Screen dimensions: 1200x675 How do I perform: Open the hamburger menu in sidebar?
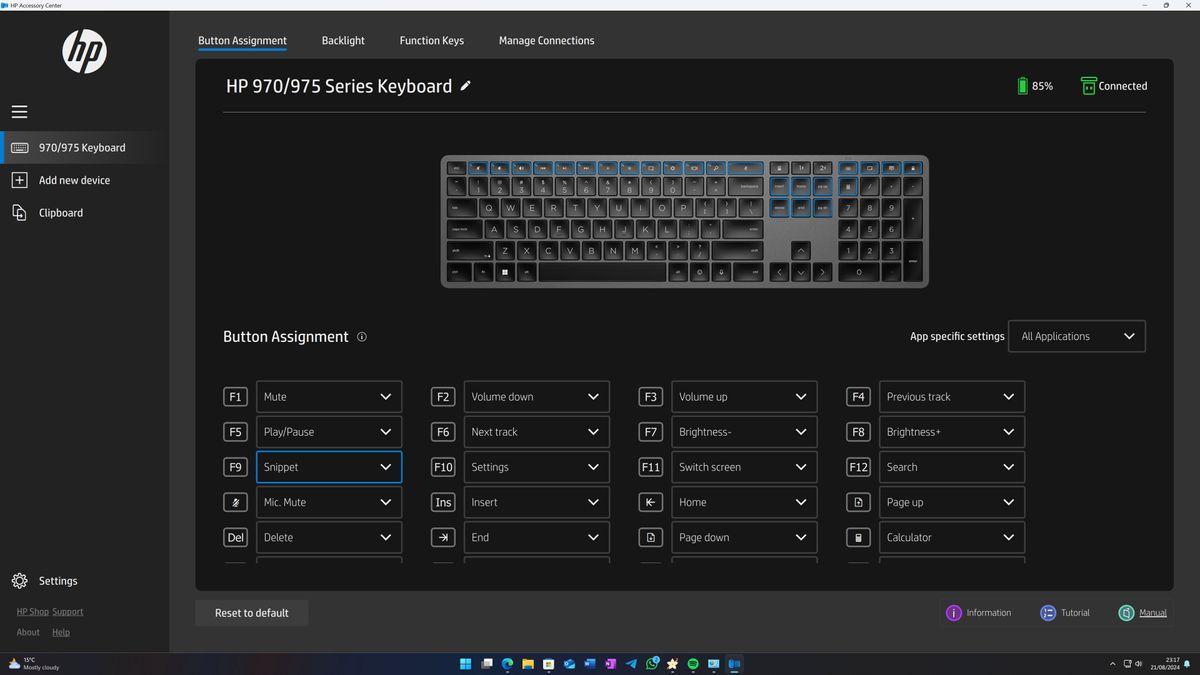20,112
